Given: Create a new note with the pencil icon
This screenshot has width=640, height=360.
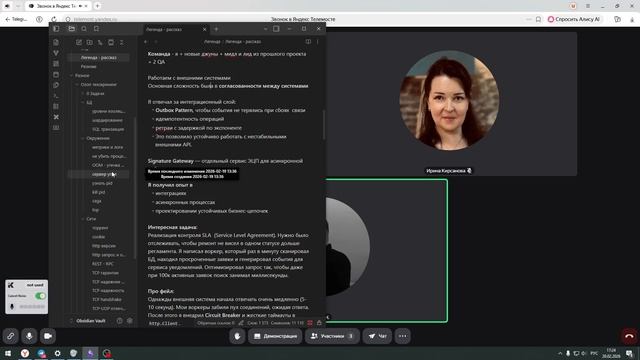Looking at the screenshot, I should point(79,42).
